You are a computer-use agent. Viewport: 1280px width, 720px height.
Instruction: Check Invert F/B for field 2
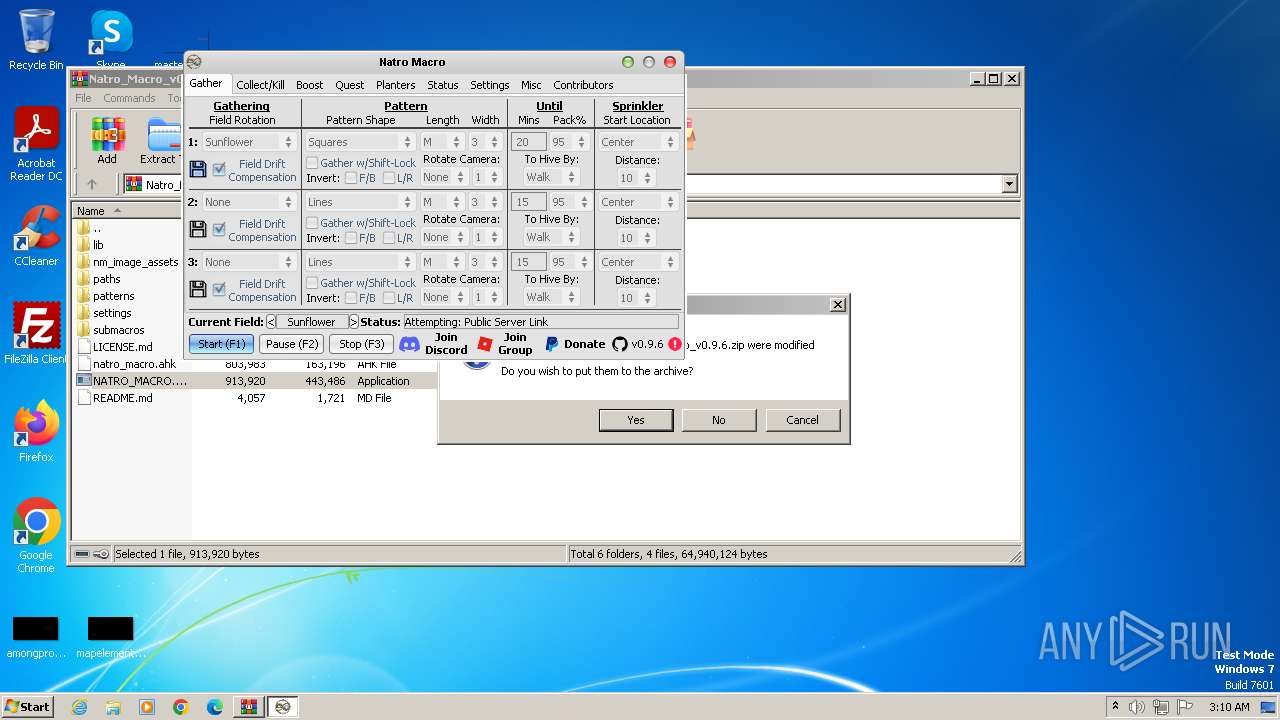tap(351, 238)
